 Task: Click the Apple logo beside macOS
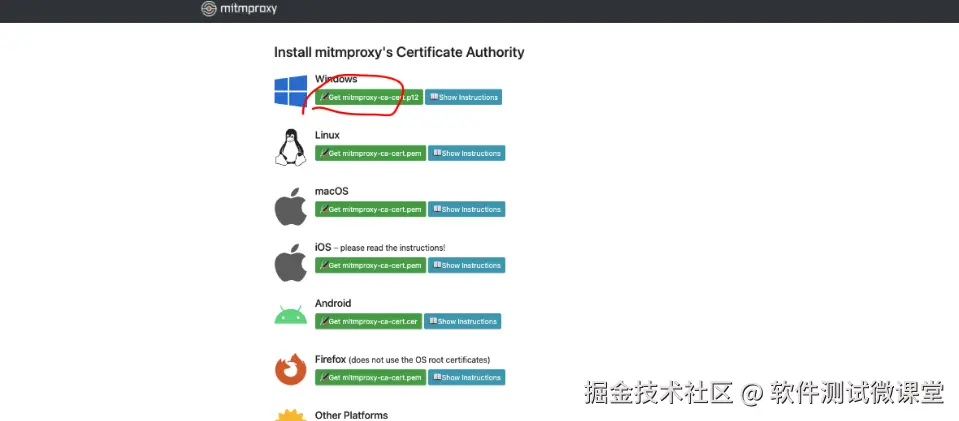point(291,207)
